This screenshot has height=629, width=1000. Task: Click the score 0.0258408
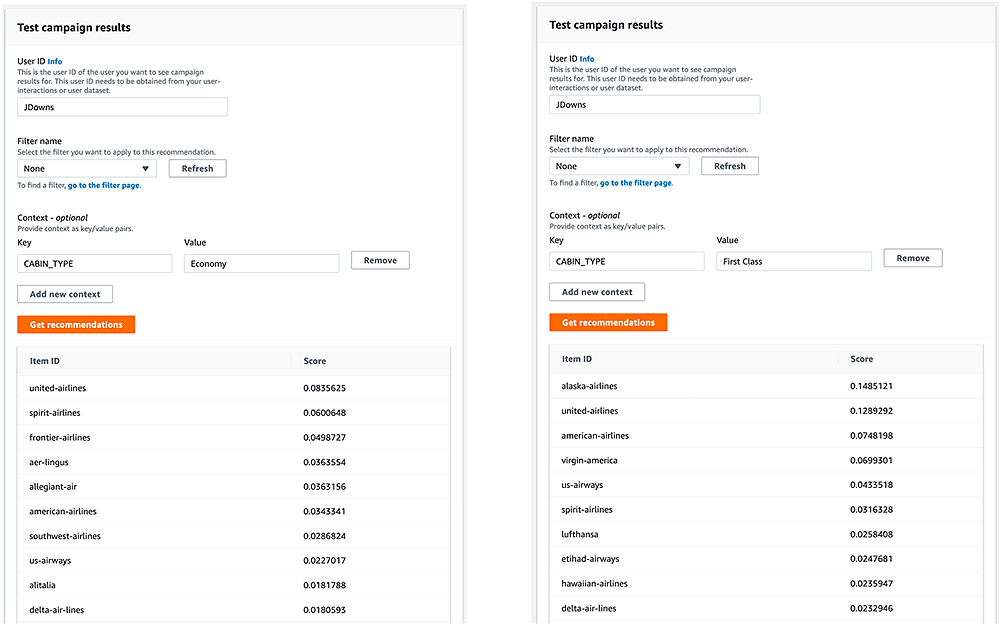871,534
